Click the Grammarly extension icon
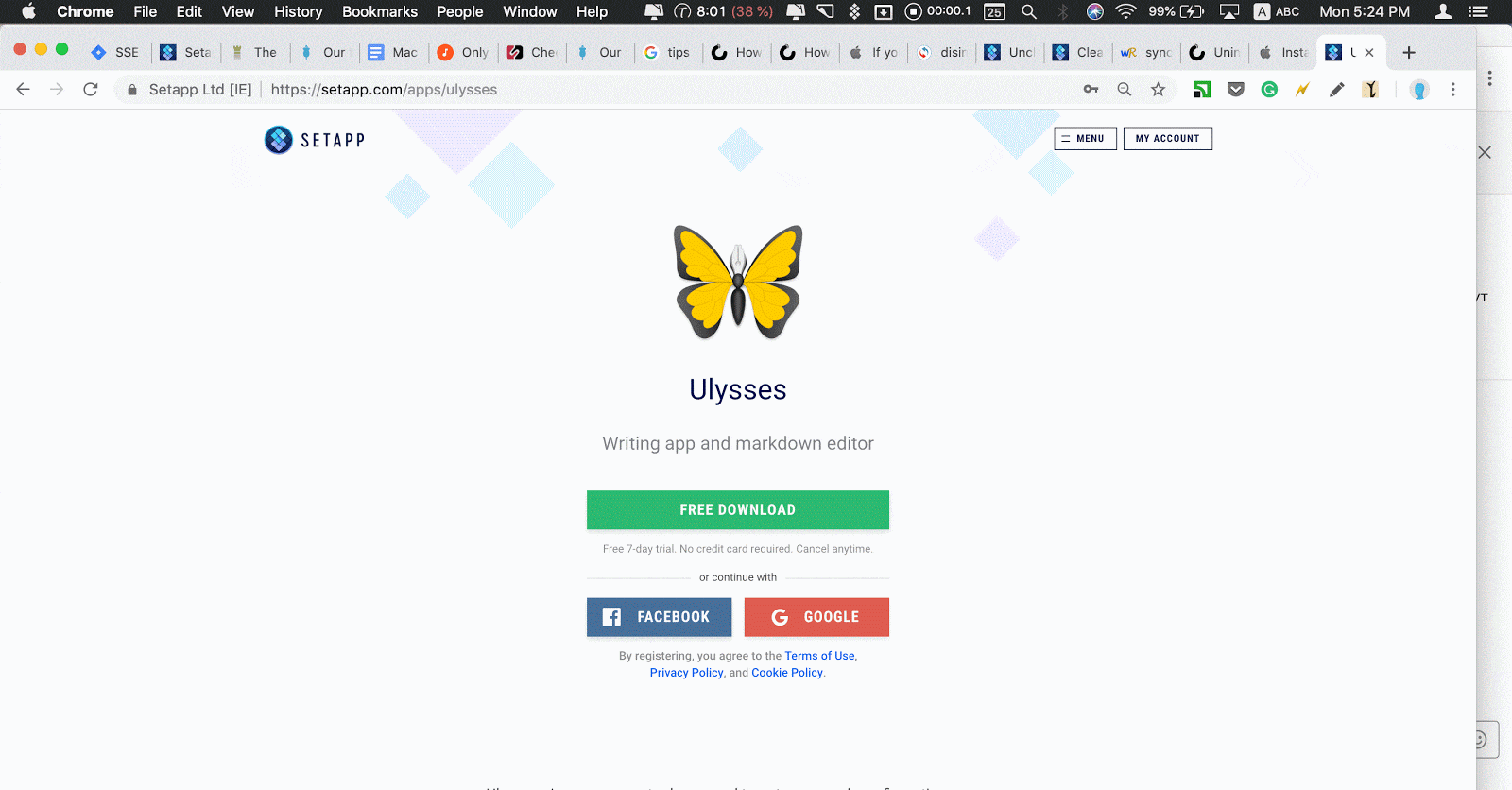1512x790 pixels. 1269,90
